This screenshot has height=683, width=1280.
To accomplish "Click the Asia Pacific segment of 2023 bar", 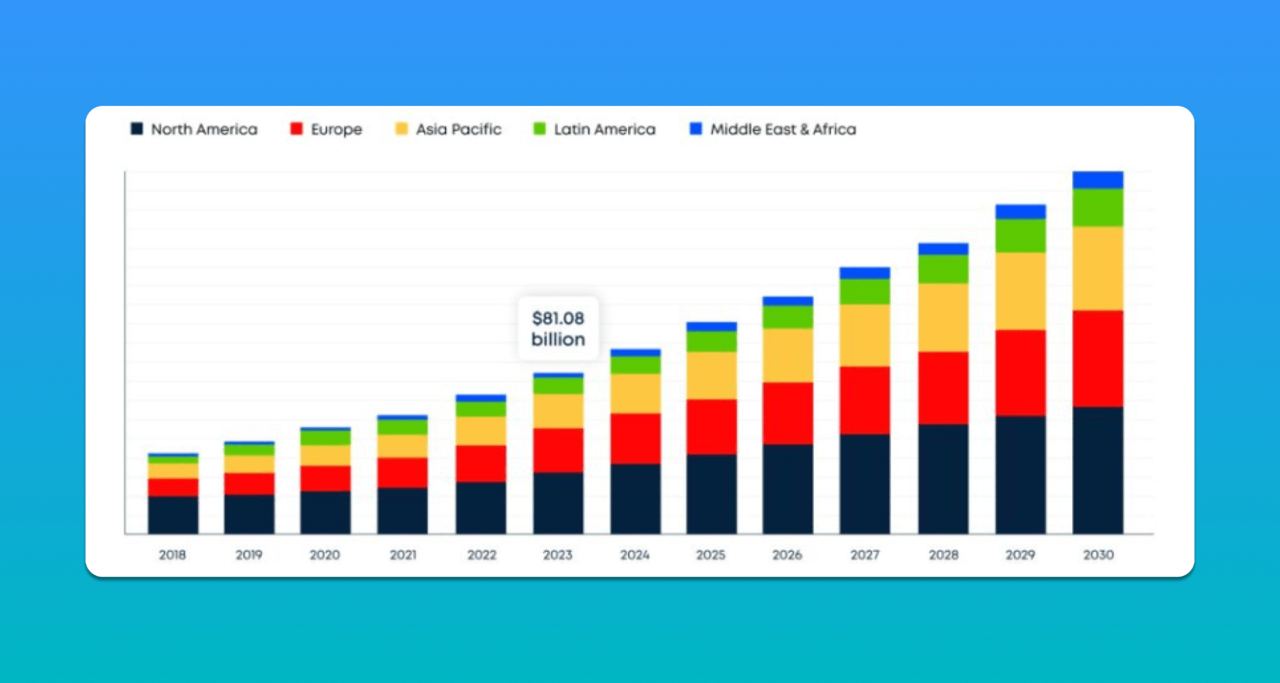I will pos(558,411).
